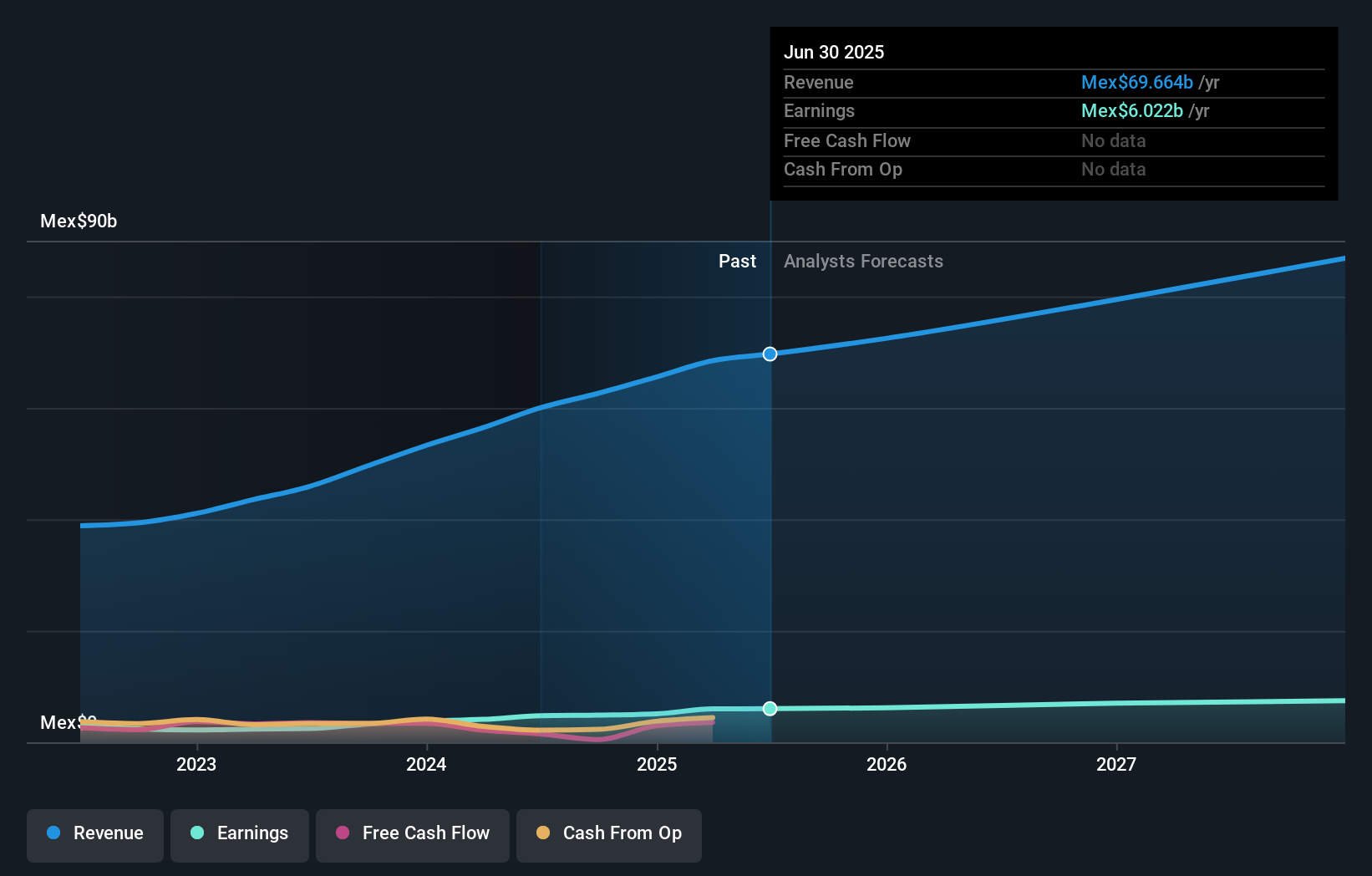Click the 2026 x-axis label
The height and width of the screenshot is (876, 1372).
click(x=887, y=765)
